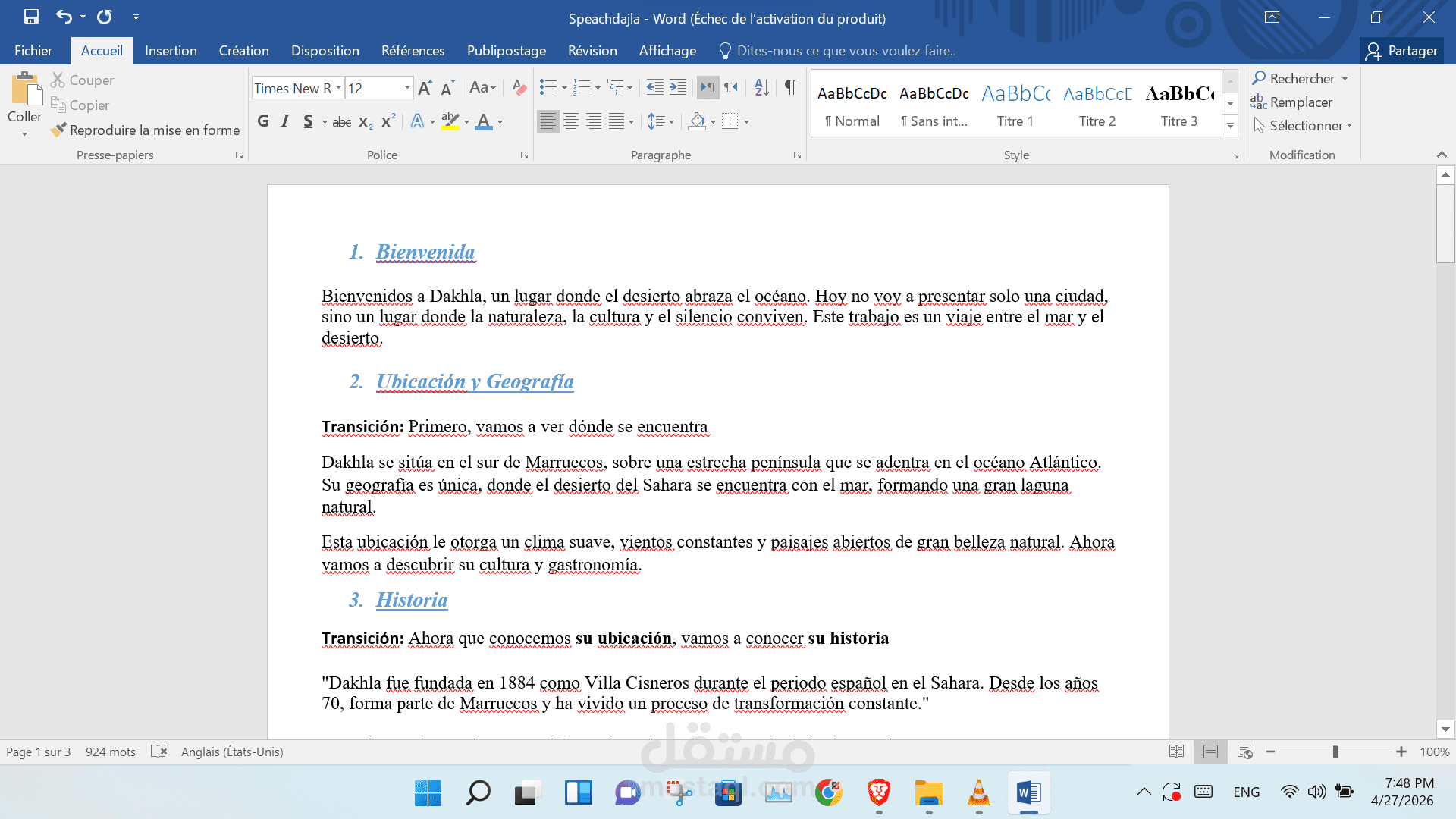Viewport: 1456px width, 819px height.
Task: Switch to the Révision tab
Action: click(592, 51)
